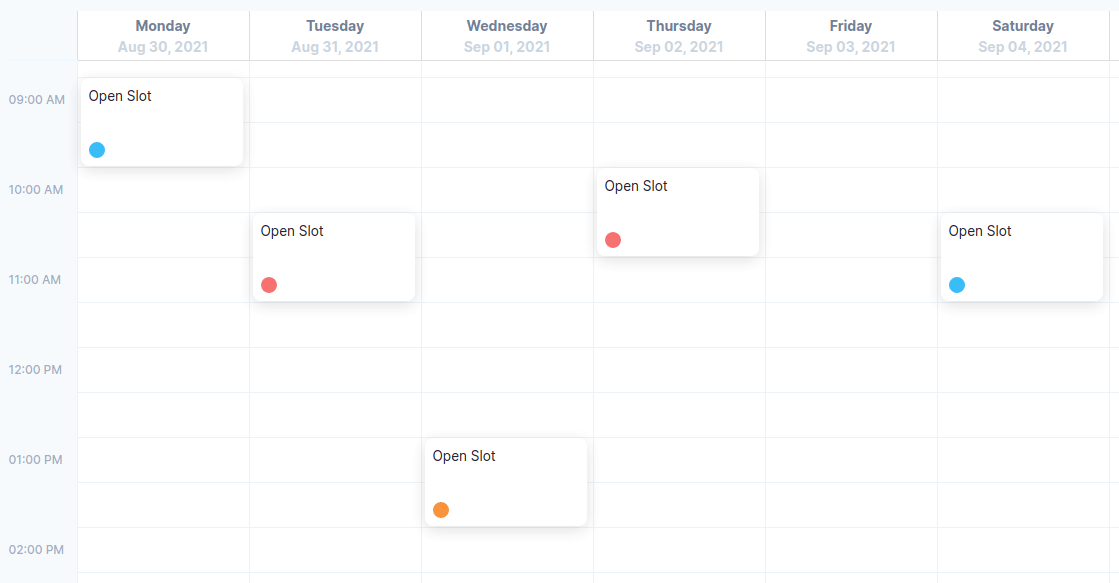Viewport: 1119px width, 583px height.
Task: Select Thursday's Open Slot appointment card
Action: [x=678, y=210]
